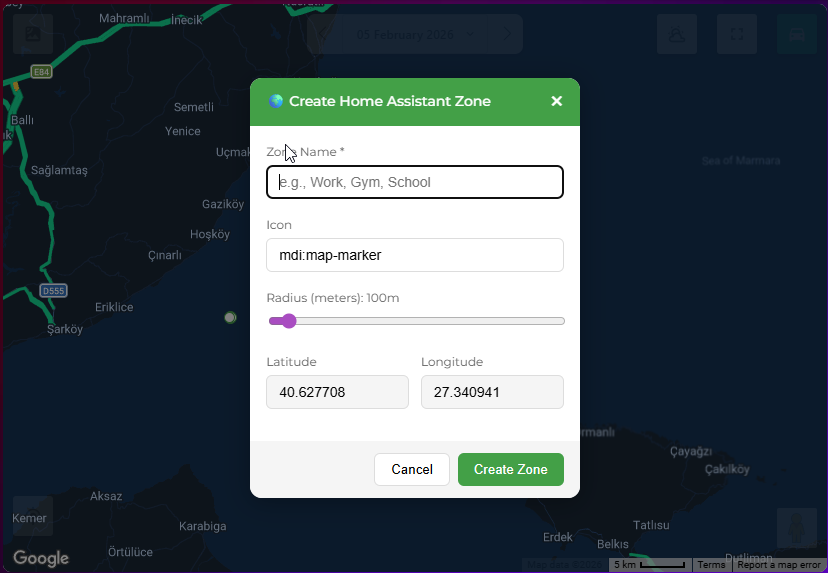Click the D555 road shield on map
The height and width of the screenshot is (573, 828).
click(x=53, y=290)
